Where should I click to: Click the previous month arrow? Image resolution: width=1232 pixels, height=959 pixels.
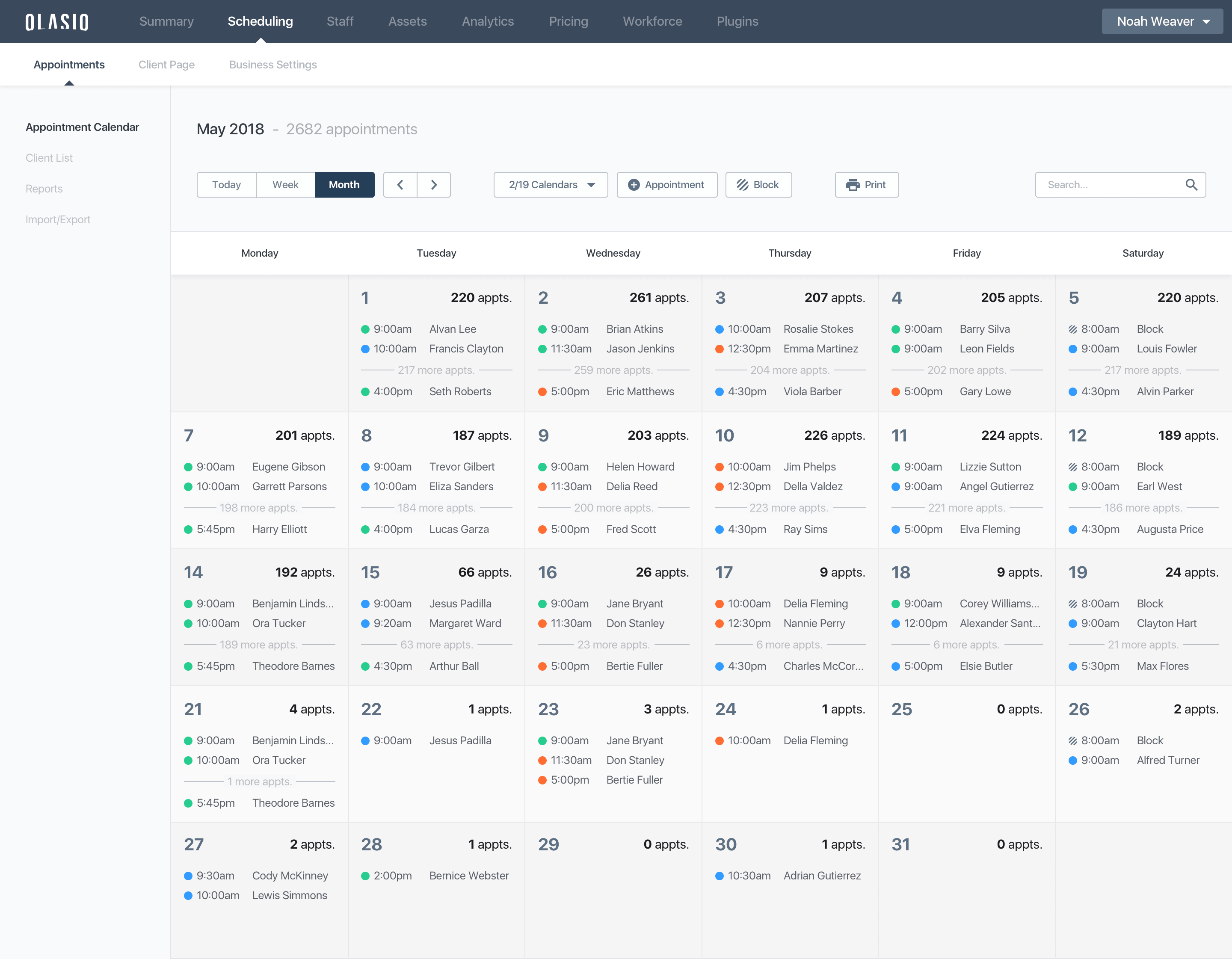400,184
